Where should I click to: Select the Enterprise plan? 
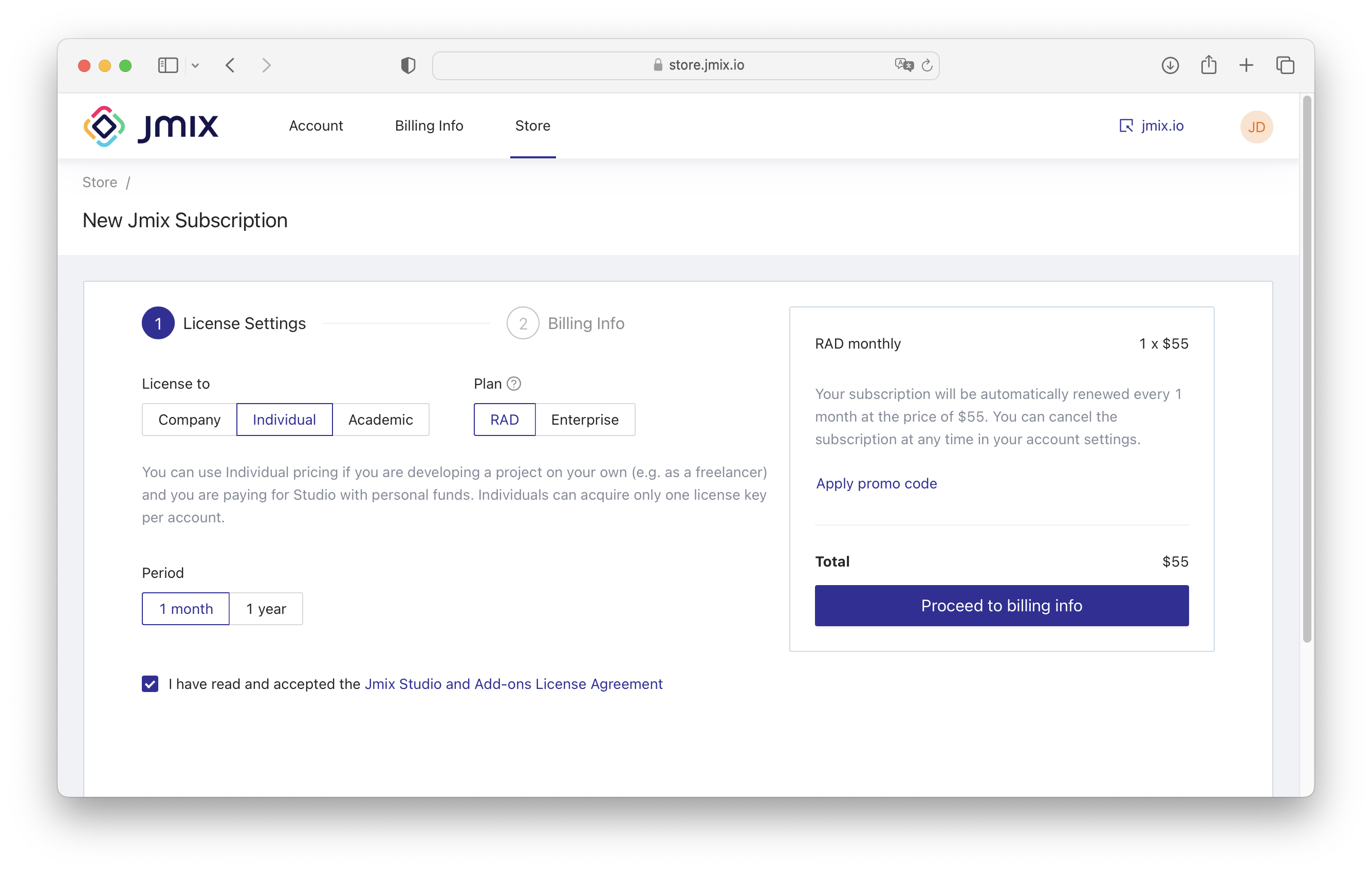pos(583,419)
